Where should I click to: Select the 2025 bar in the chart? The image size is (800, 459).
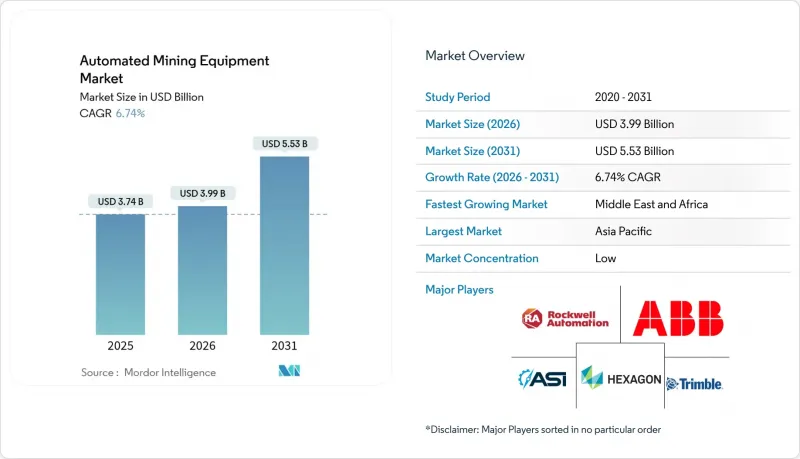tap(120, 273)
